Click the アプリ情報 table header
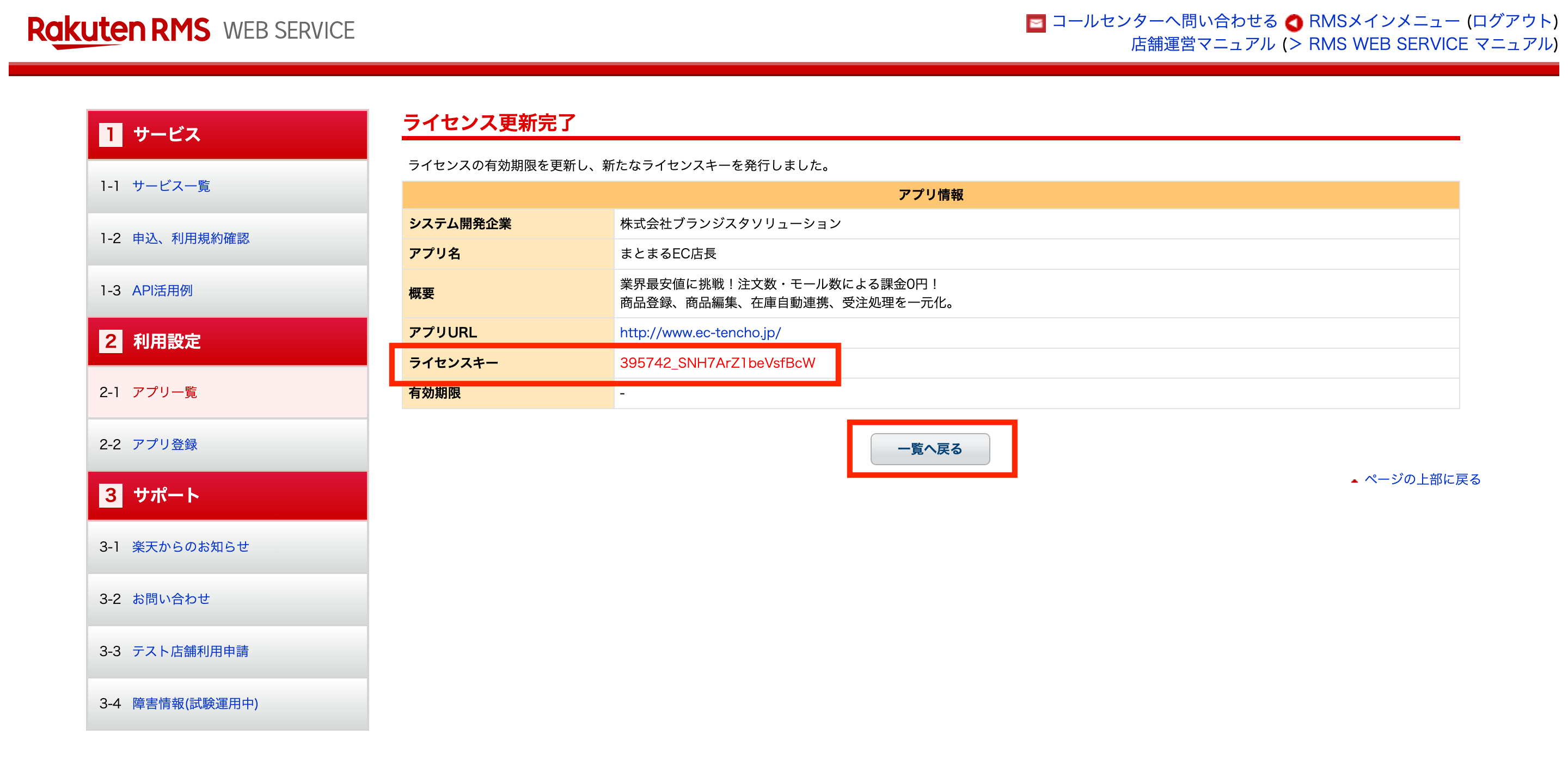Image resolution: width=1568 pixels, height=765 pixels. pyautogui.click(x=930, y=195)
